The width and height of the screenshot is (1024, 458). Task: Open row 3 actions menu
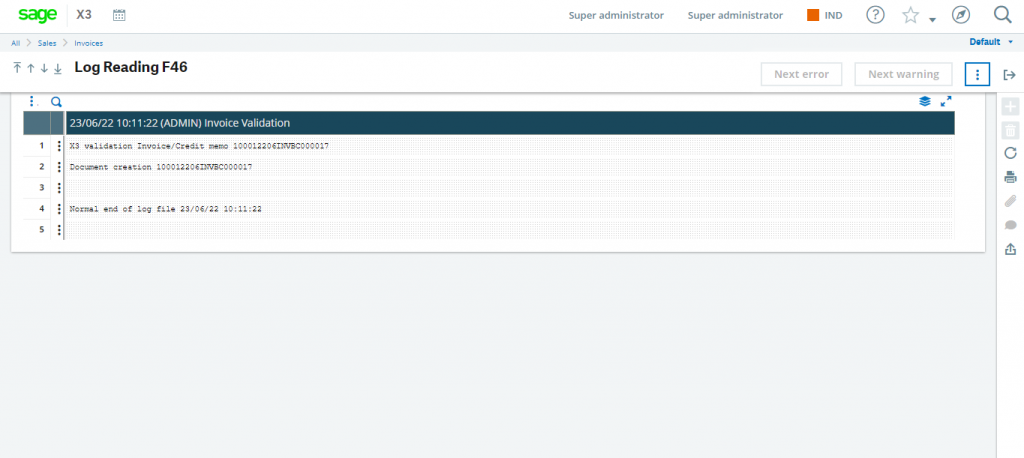pos(59,188)
